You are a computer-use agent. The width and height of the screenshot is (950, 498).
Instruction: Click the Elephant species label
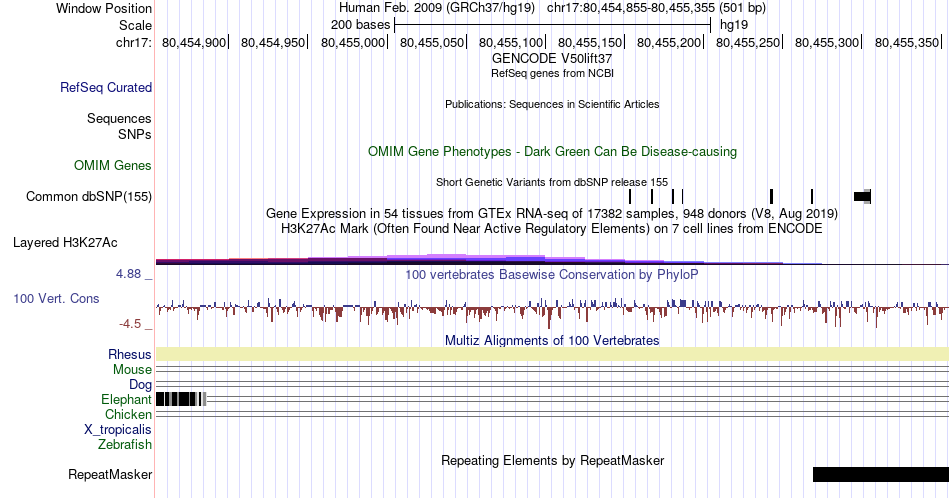pos(127,399)
